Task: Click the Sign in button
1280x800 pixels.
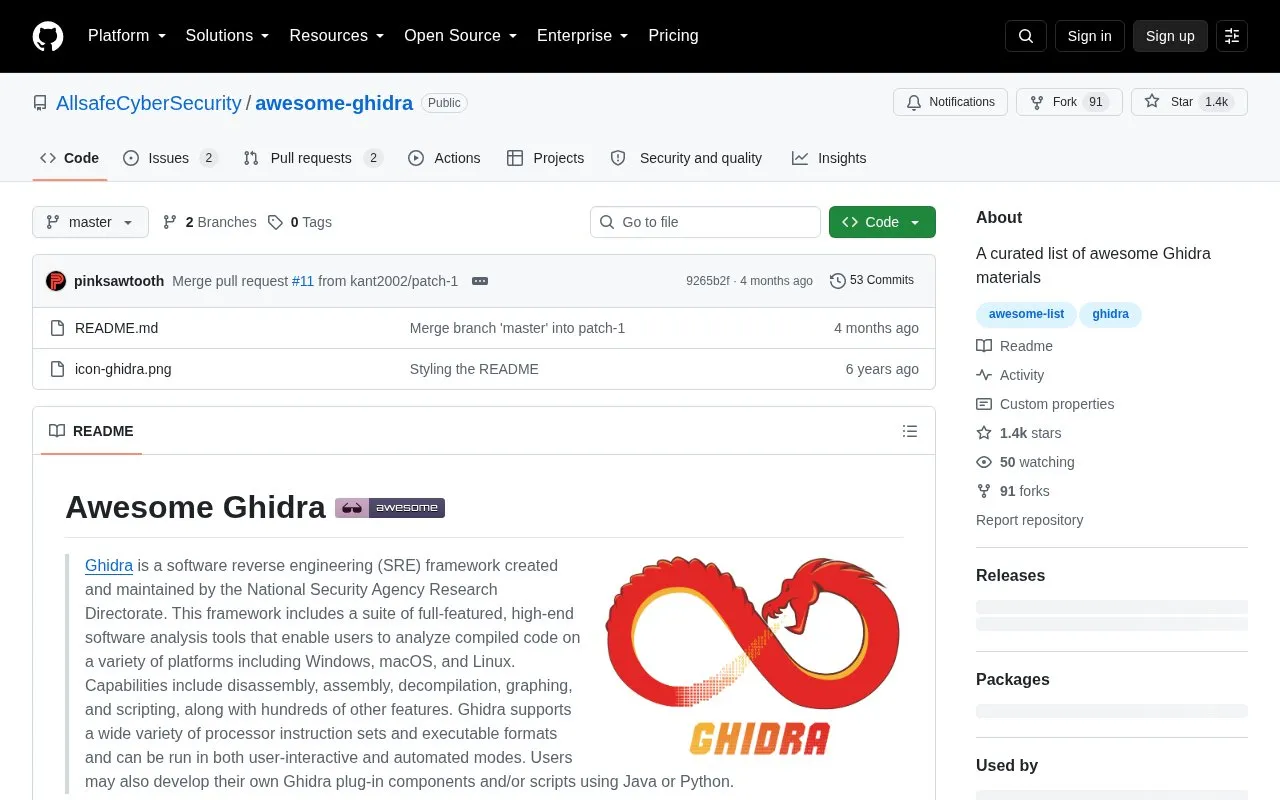Action: click(1089, 36)
